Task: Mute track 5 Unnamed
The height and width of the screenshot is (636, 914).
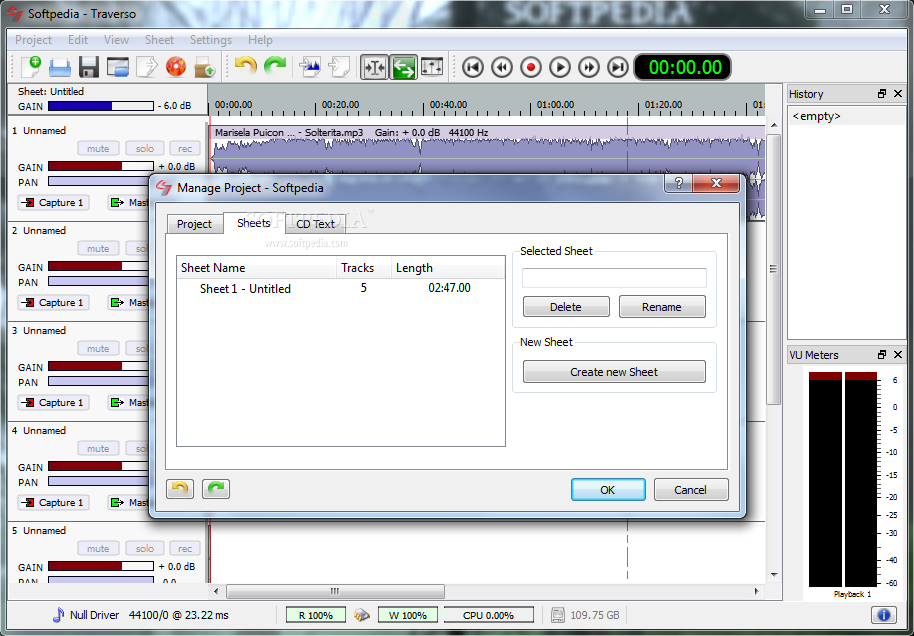Action: click(98, 549)
